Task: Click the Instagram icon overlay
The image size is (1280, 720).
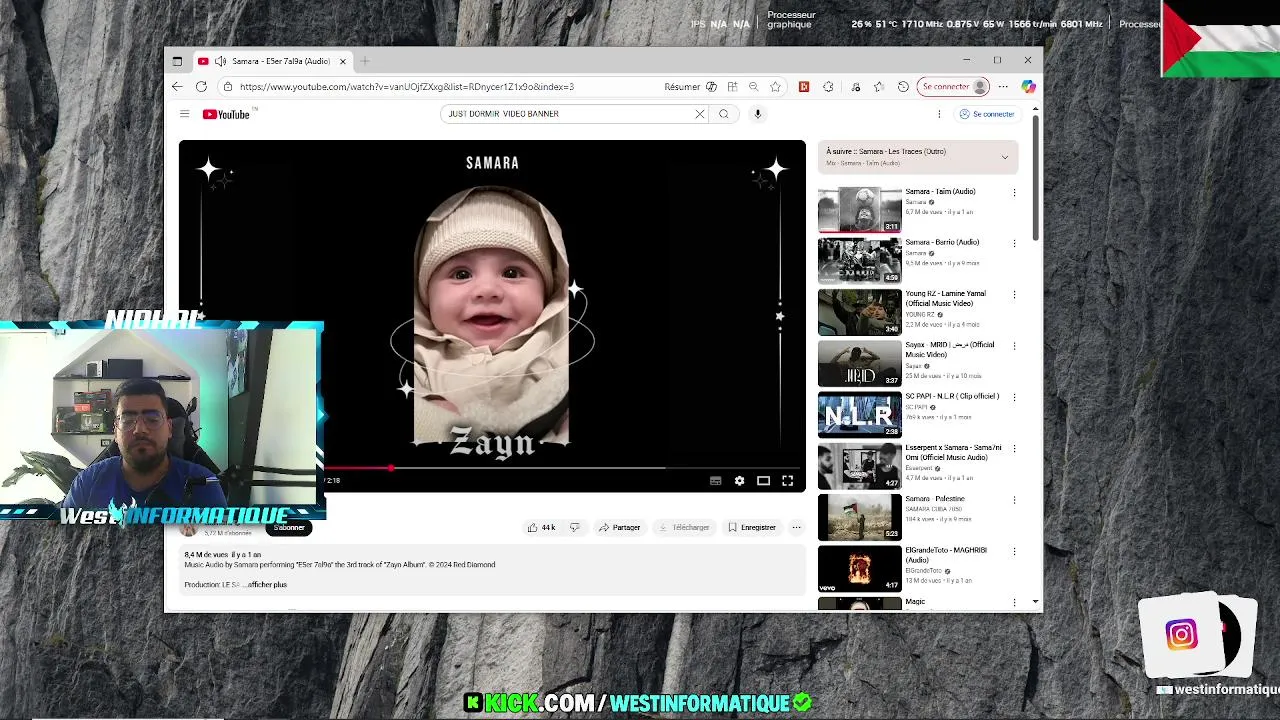Action: point(1181,634)
